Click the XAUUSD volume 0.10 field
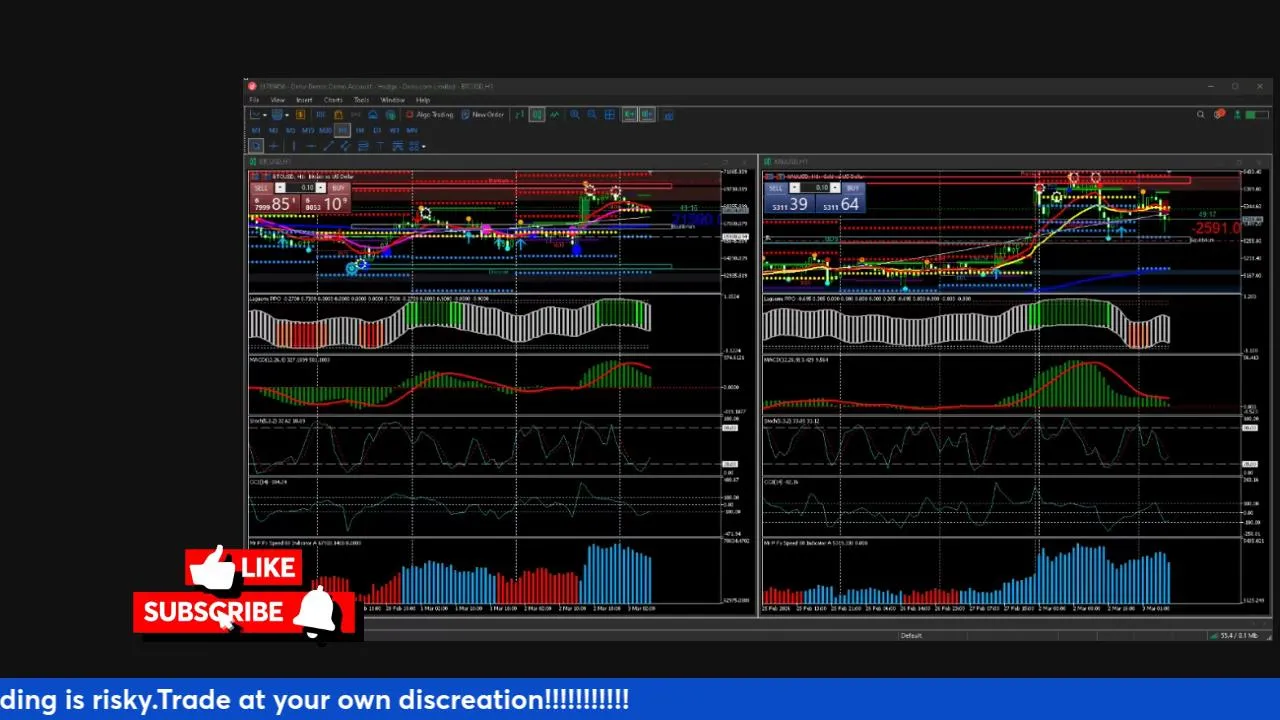This screenshot has height=720, width=1280. 815,188
